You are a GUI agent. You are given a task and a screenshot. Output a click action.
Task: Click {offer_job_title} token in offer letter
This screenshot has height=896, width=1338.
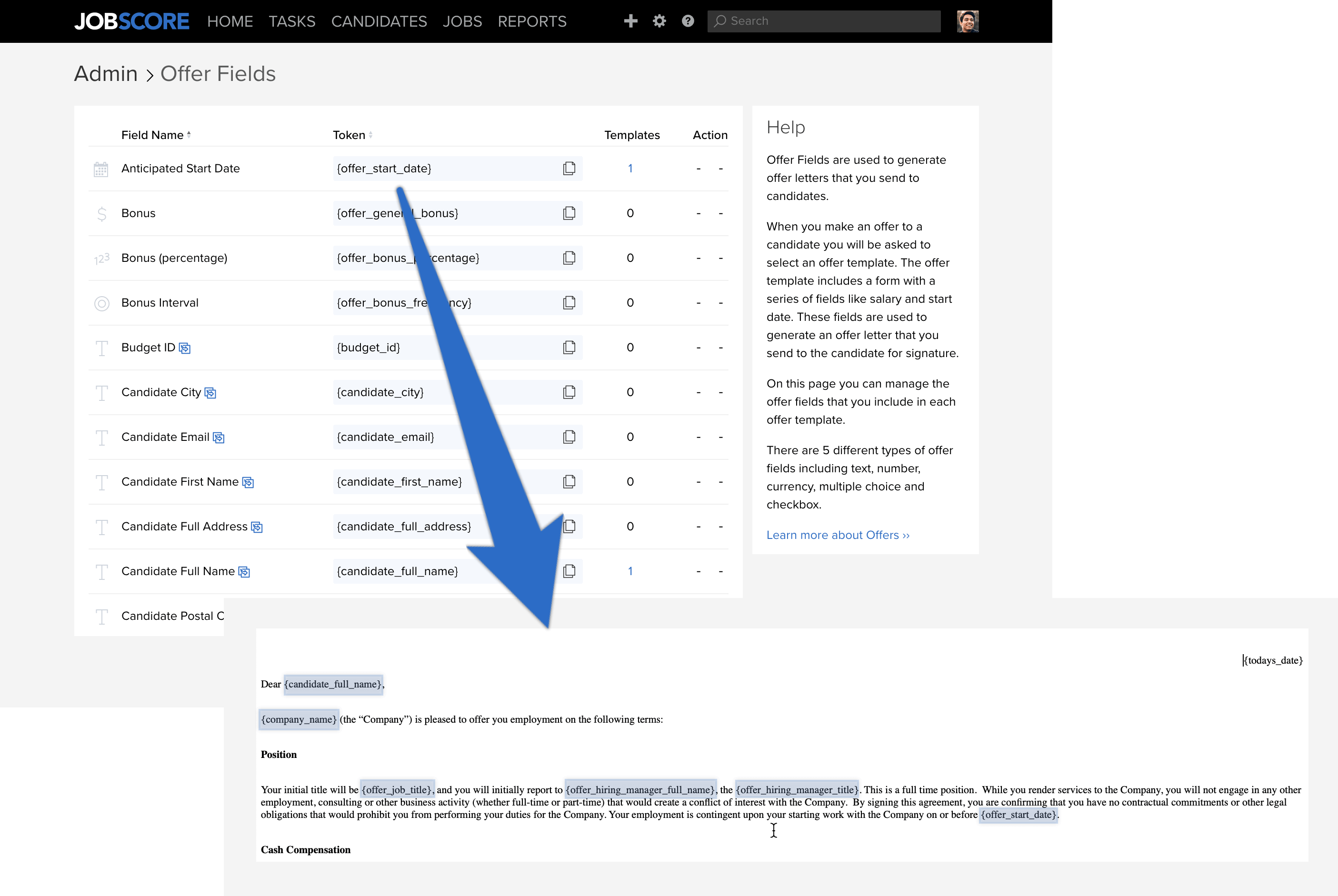397,790
